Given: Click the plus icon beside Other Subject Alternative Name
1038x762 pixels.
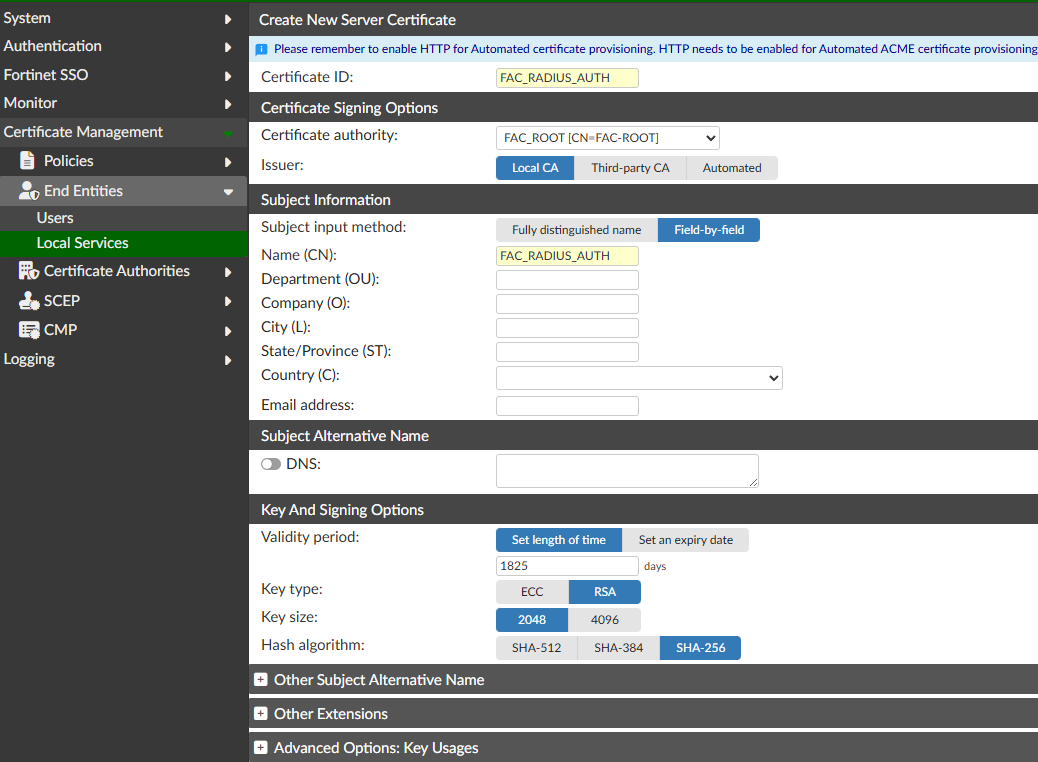Looking at the screenshot, I should click(x=261, y=679).
